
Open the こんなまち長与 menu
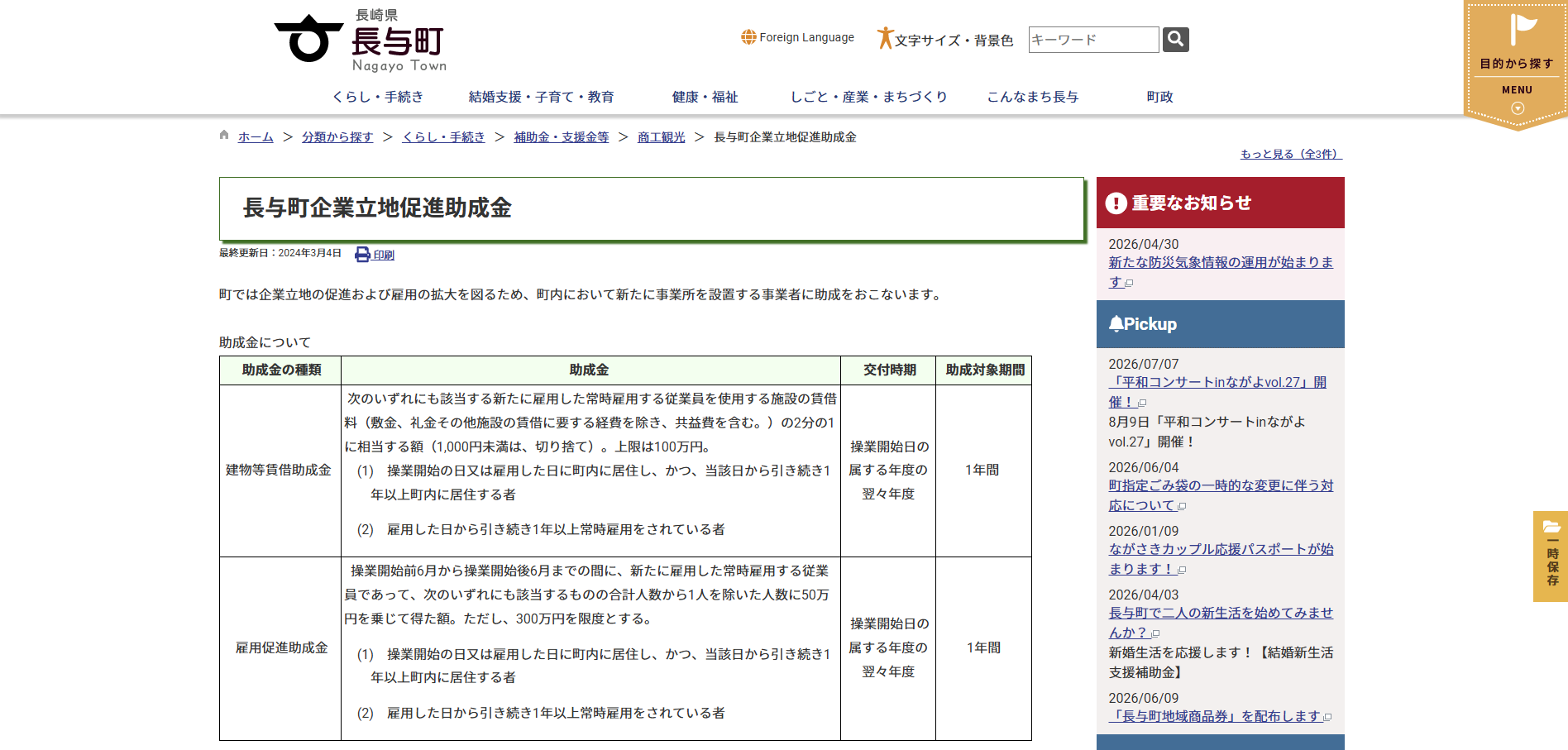1032,97
